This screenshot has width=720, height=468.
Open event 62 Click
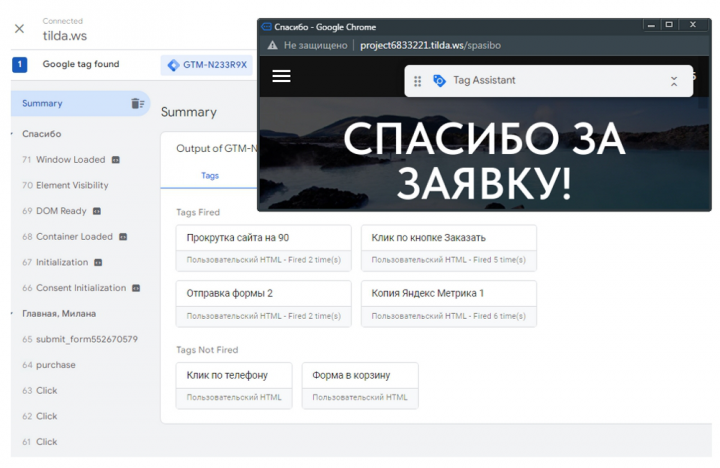pyautogui.click(x=39, y=417)
